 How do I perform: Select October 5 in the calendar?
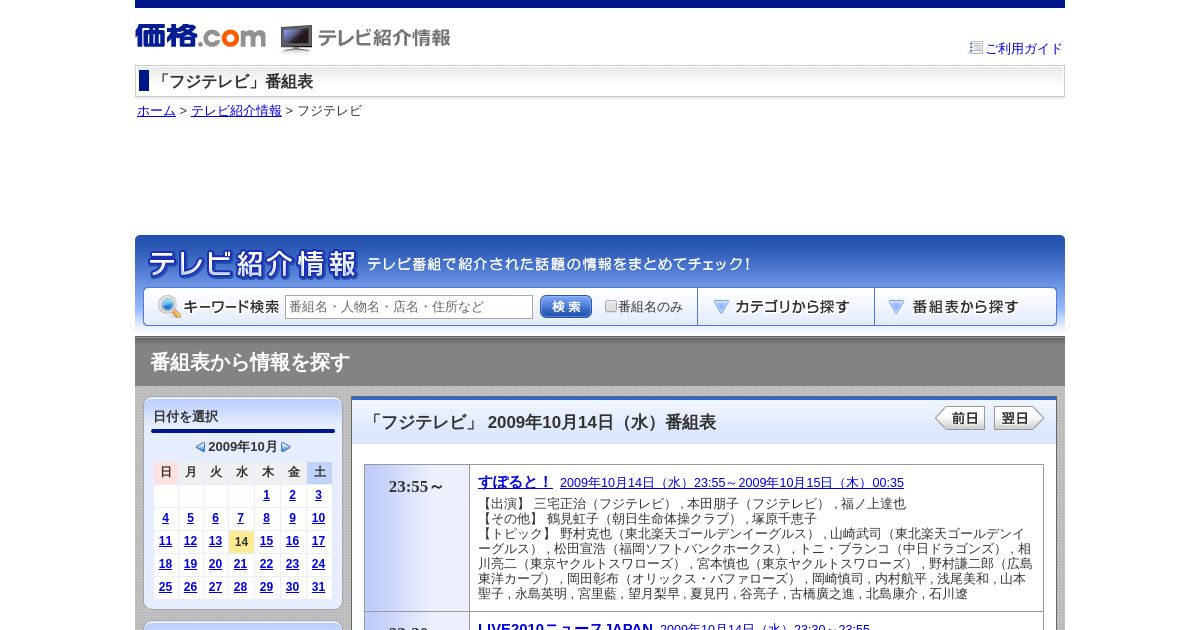pyautogui.click(x=190, y=518)
